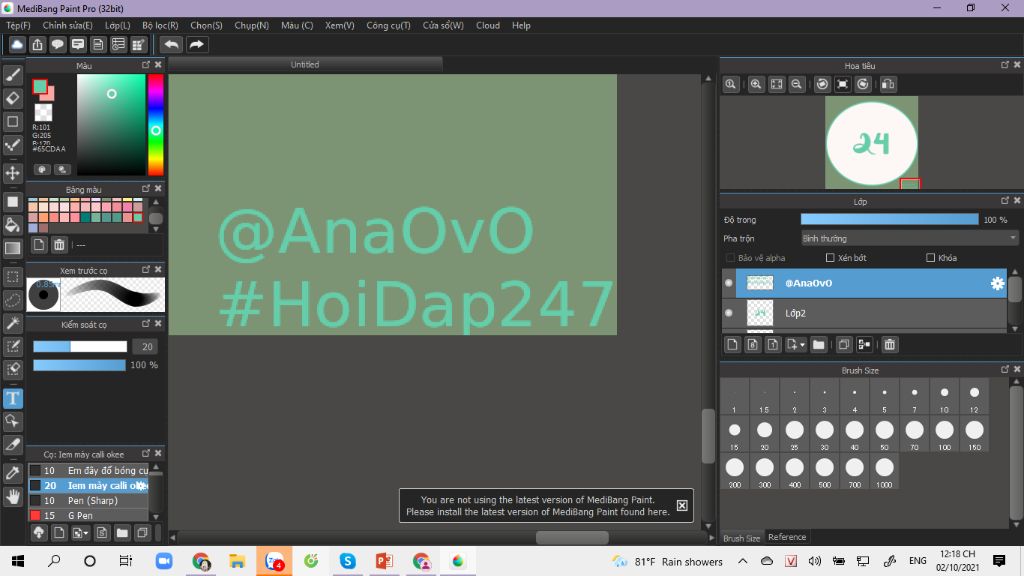
Task: Click the foreground teal color swatch
Action: (40, 87)
